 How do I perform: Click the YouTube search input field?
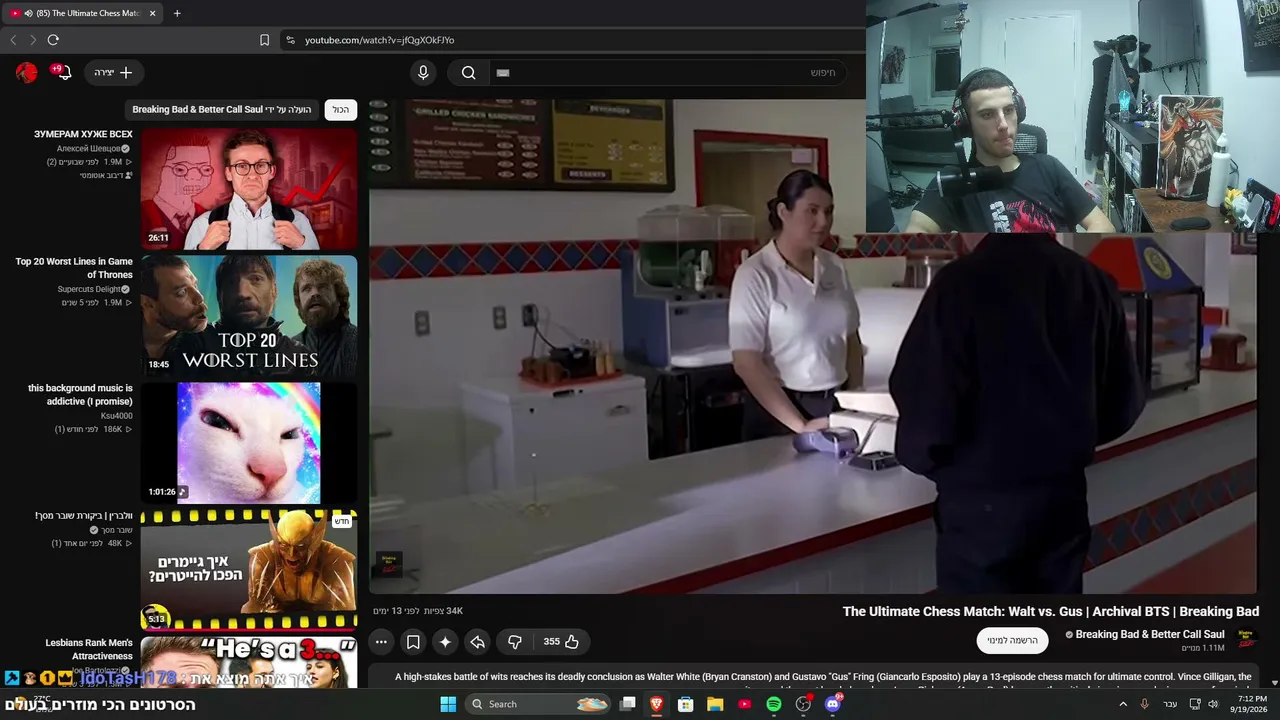pos(667,72)
